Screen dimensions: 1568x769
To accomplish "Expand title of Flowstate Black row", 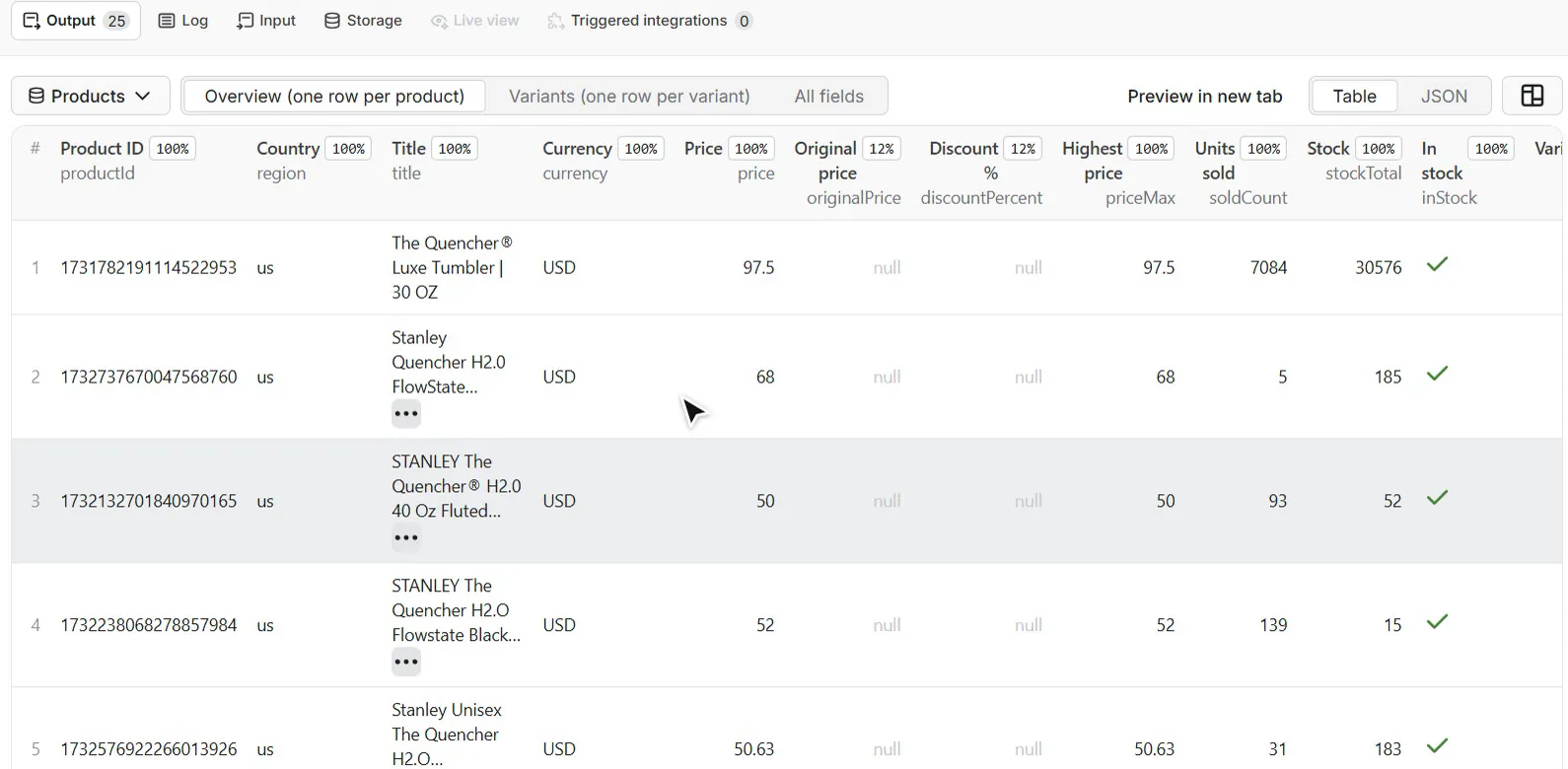I will pos(406,663).
